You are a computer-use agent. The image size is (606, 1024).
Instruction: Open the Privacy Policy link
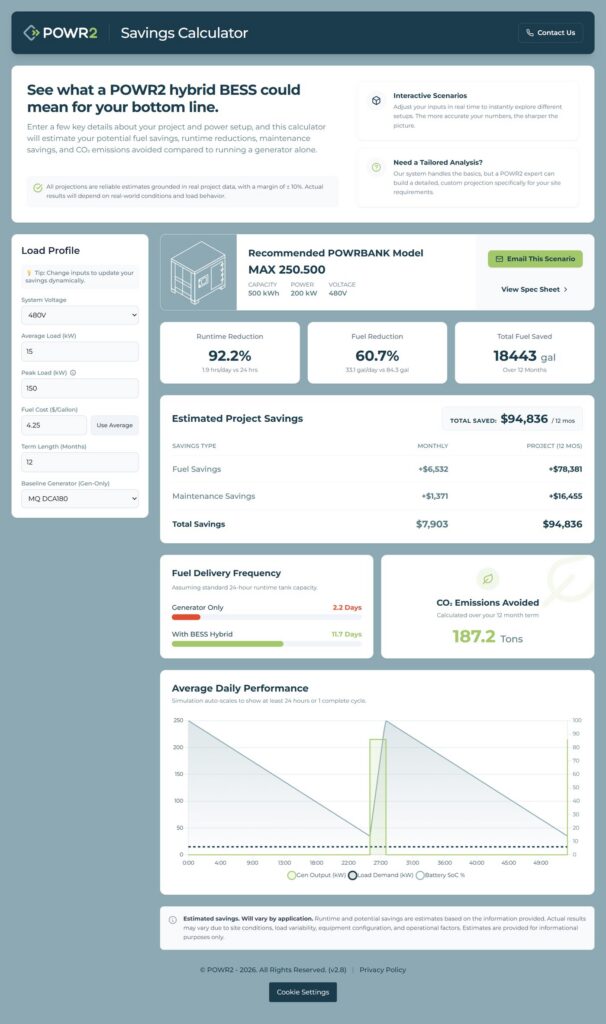tap(383, 970)
